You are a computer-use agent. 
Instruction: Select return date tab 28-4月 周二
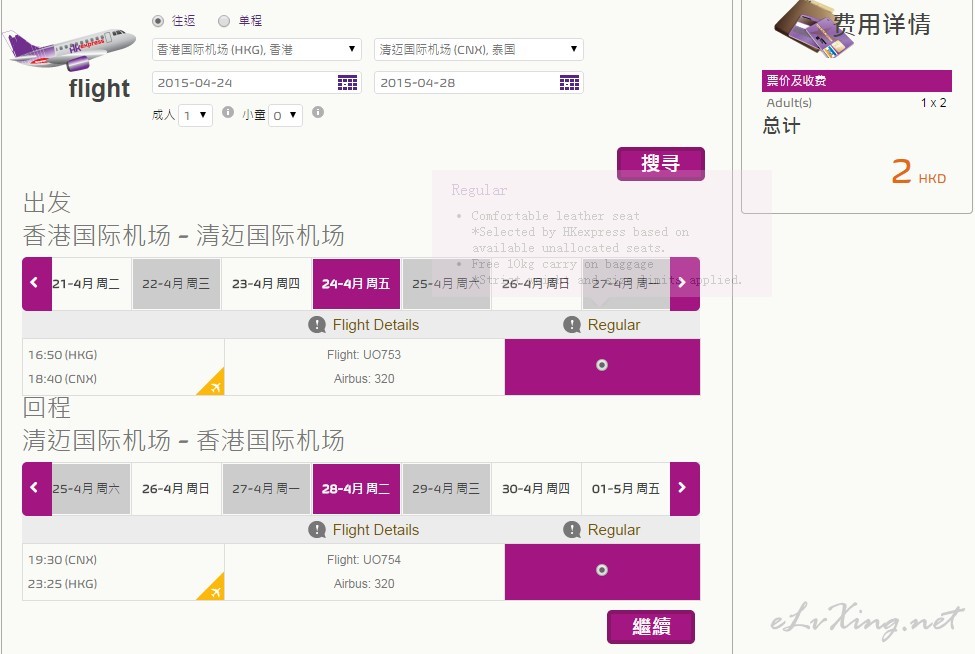coord(356,489)
